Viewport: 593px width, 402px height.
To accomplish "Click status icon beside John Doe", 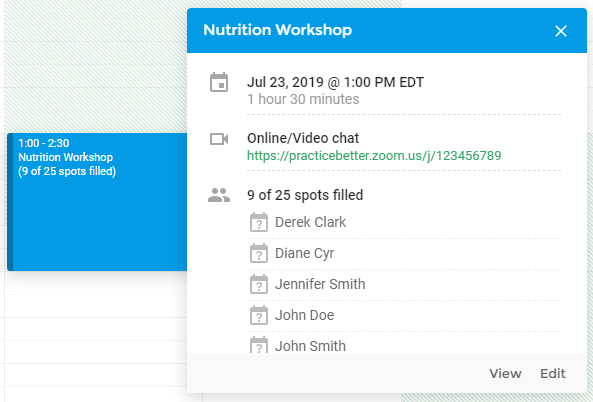I will pos(259,315).
